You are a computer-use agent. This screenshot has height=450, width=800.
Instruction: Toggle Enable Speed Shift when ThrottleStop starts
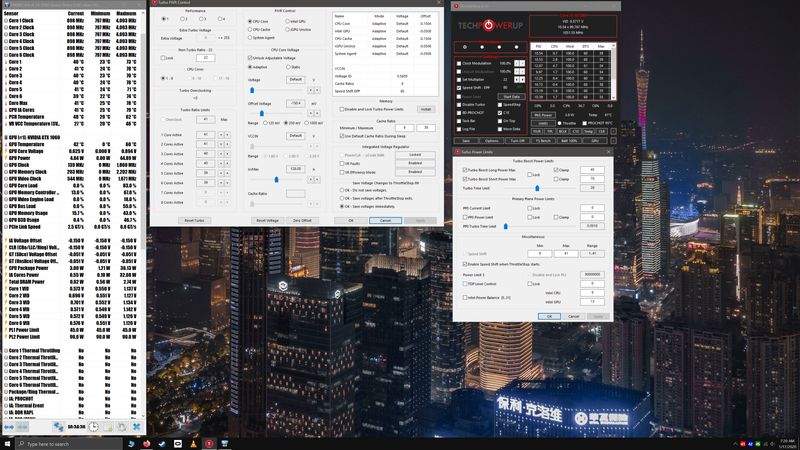tap(465, 264)
